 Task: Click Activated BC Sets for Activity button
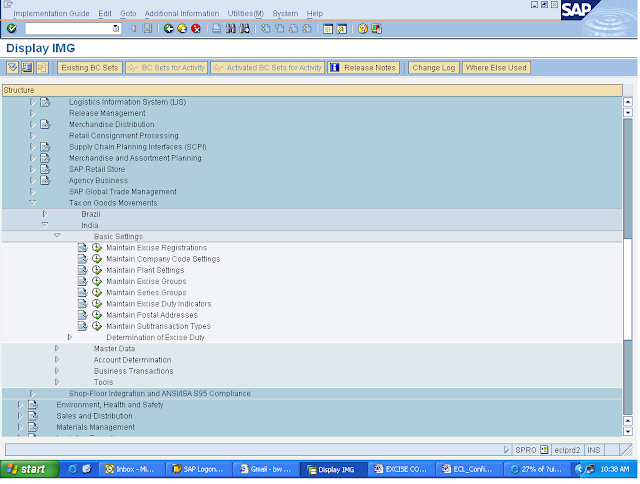(x=268, y=68)
